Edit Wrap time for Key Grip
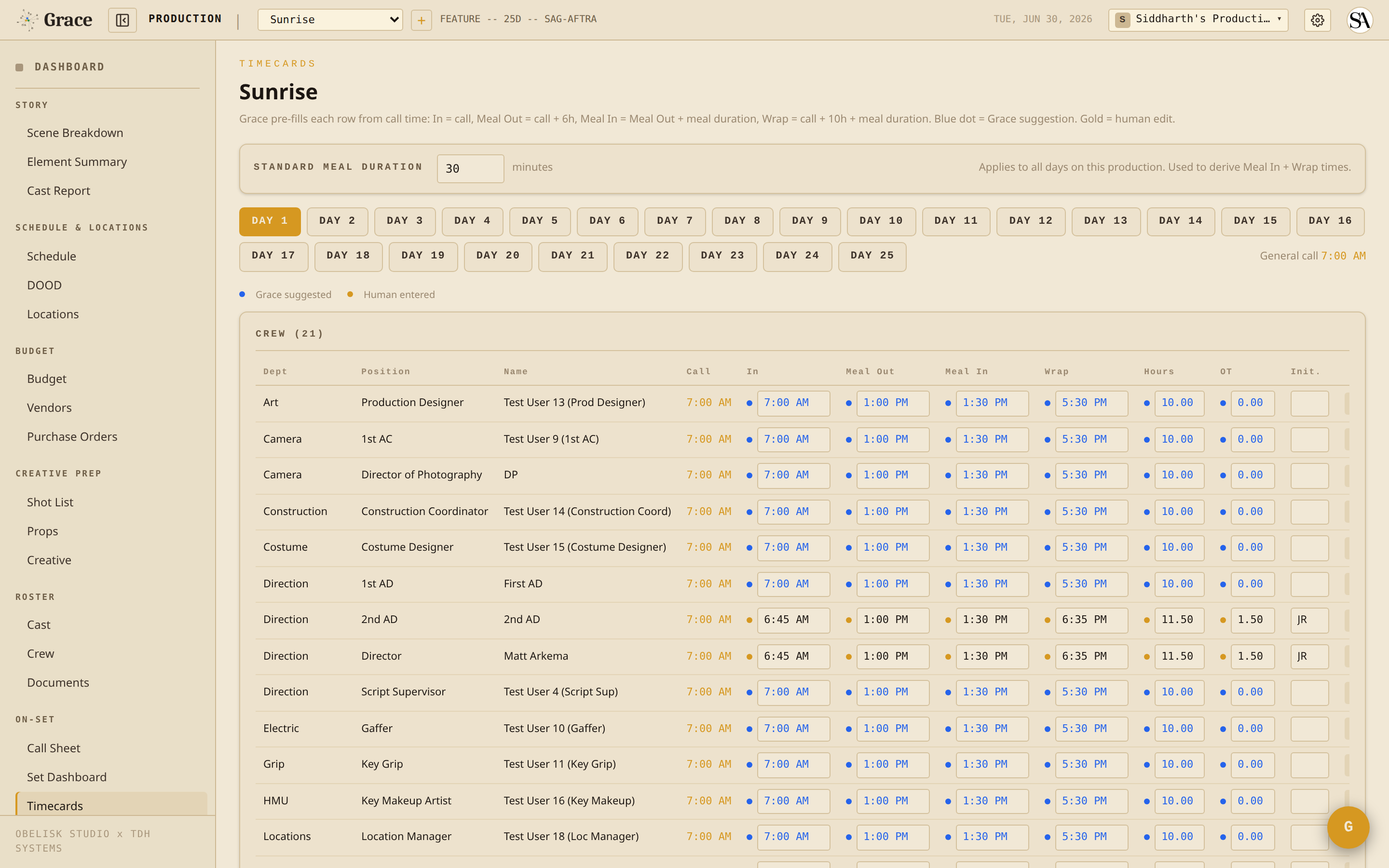Viewport: 1389px width, 868px height. 1091,765
